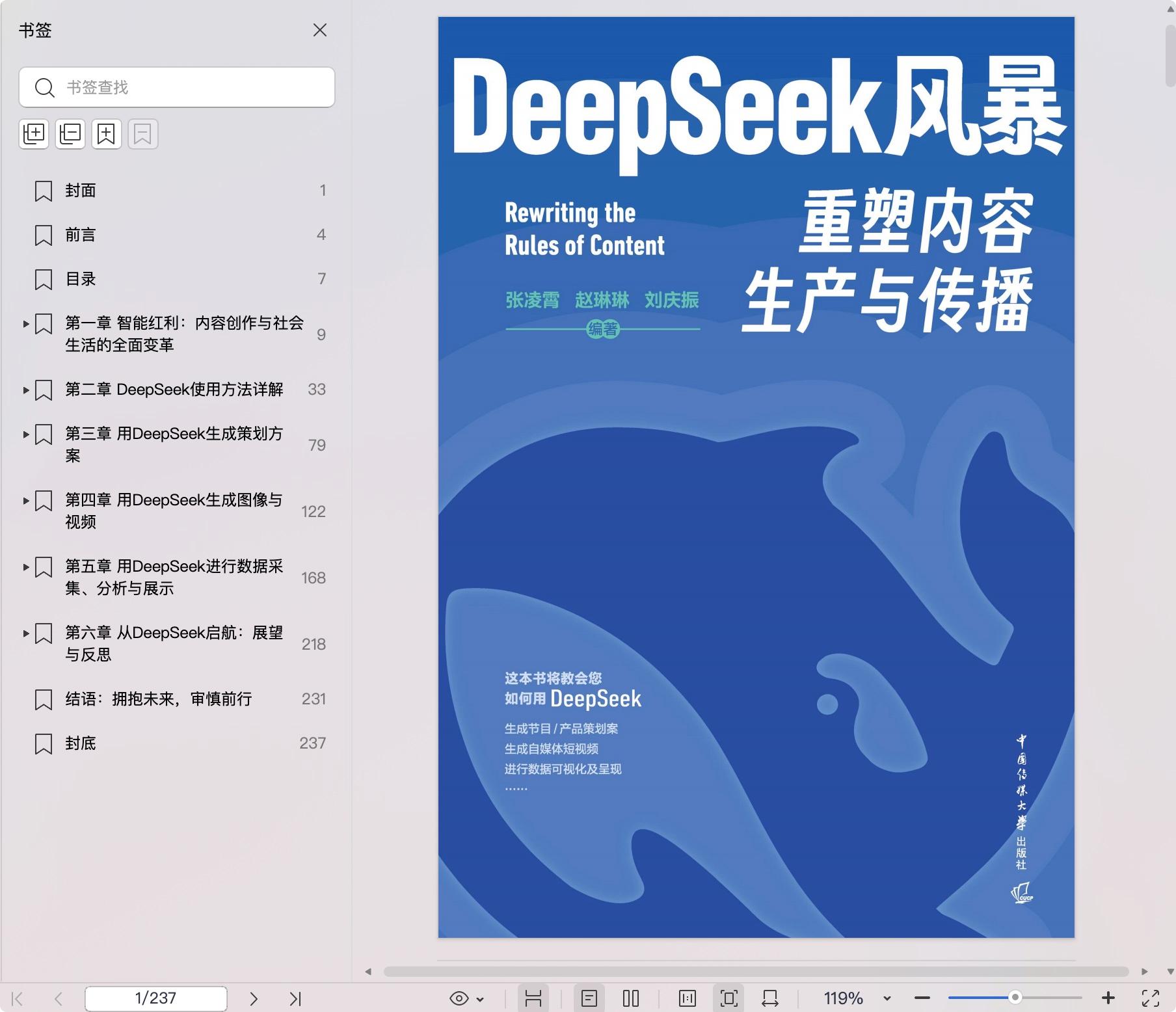Click bookmark icon beside 目录
1176x1012 pixels.
[x=44, y=280]
